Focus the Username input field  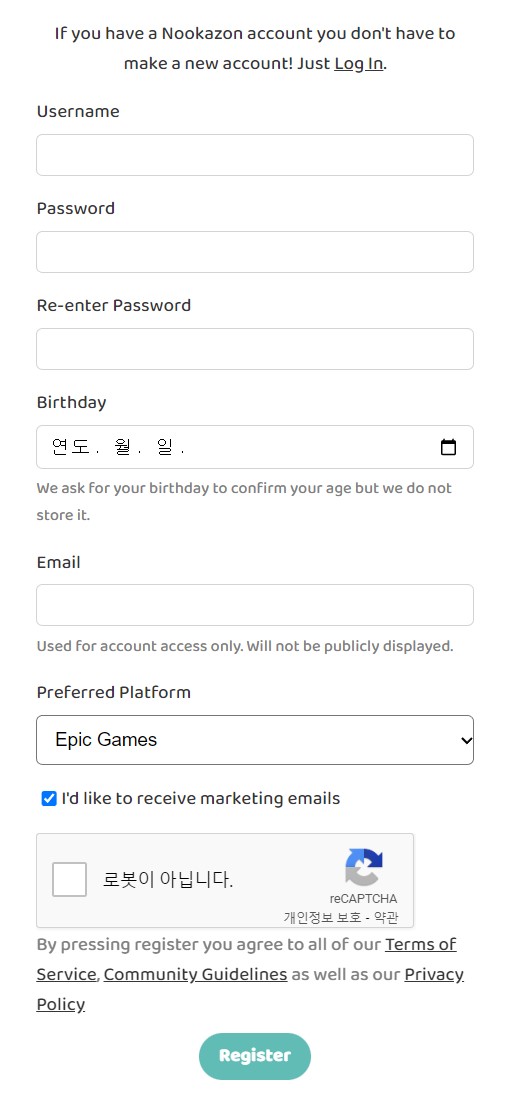click(x=255, y=155)
